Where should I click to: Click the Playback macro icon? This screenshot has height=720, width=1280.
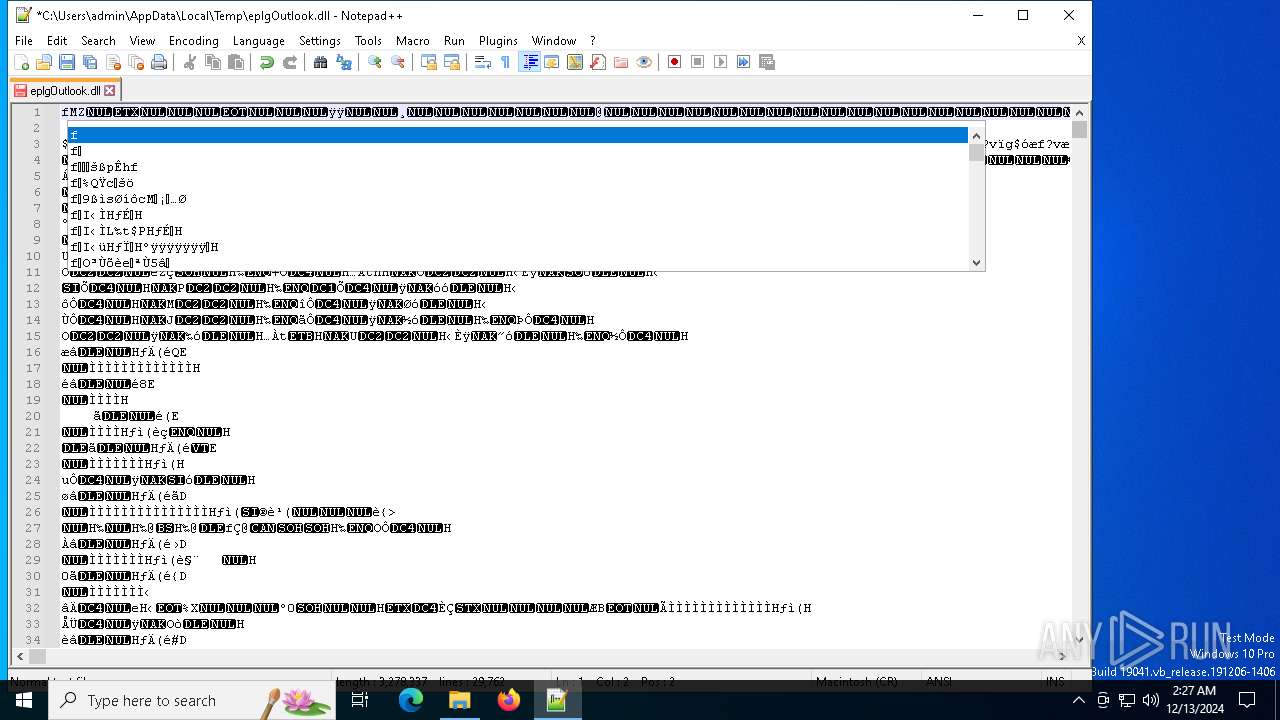(721, 62)
